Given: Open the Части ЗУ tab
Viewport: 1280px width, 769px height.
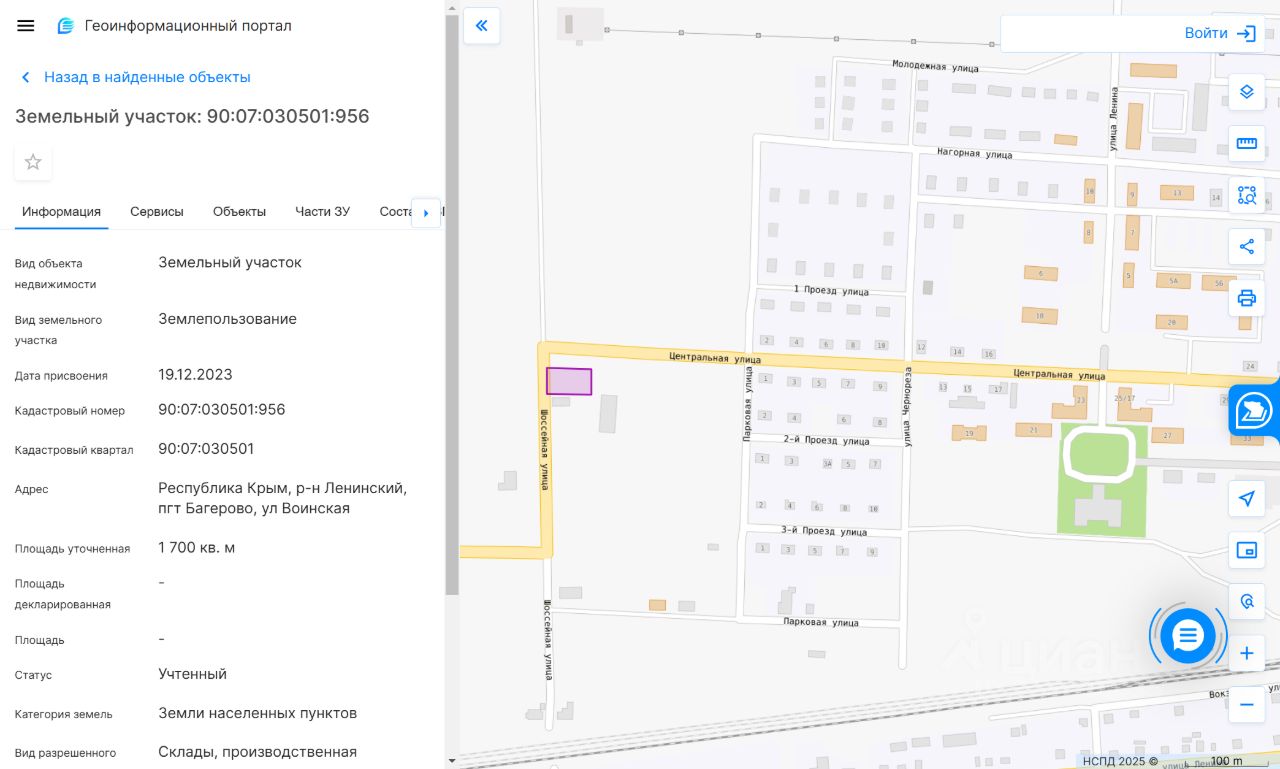Looking at the screenshot, I should [322, 212].
